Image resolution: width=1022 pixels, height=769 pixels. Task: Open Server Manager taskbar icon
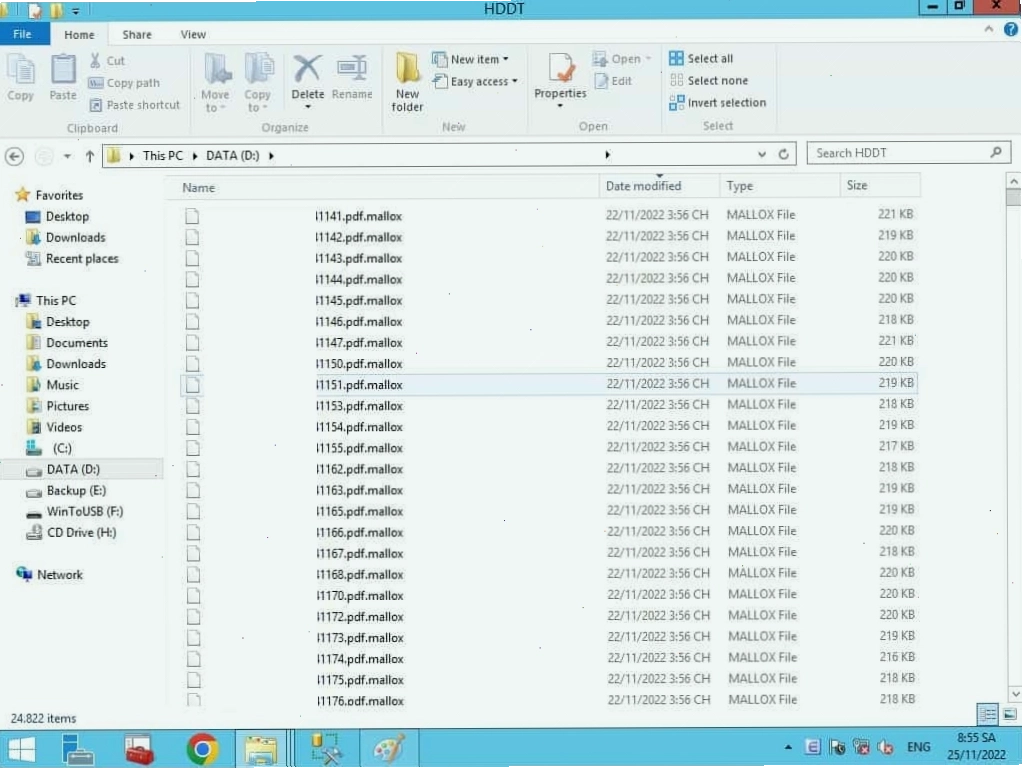[x=78, y=749]
